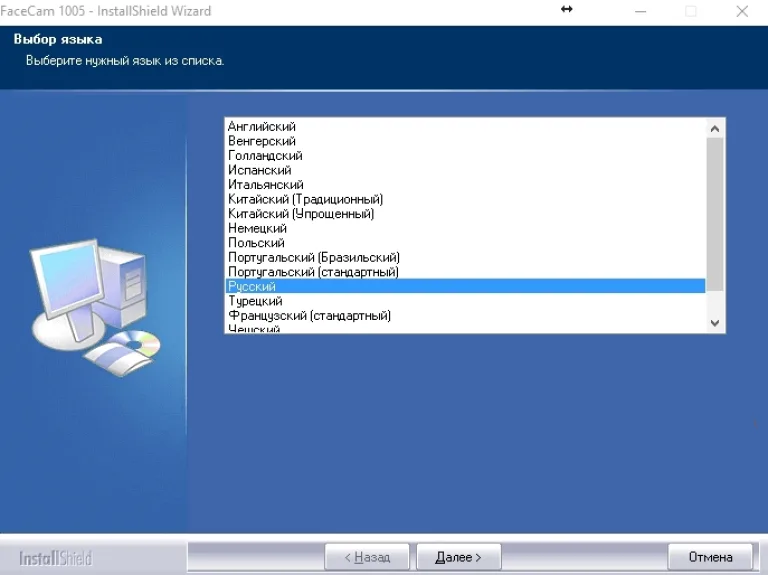Select Португальский (стандартный) entry
768x575 pixels.
[x=465, y=272]
